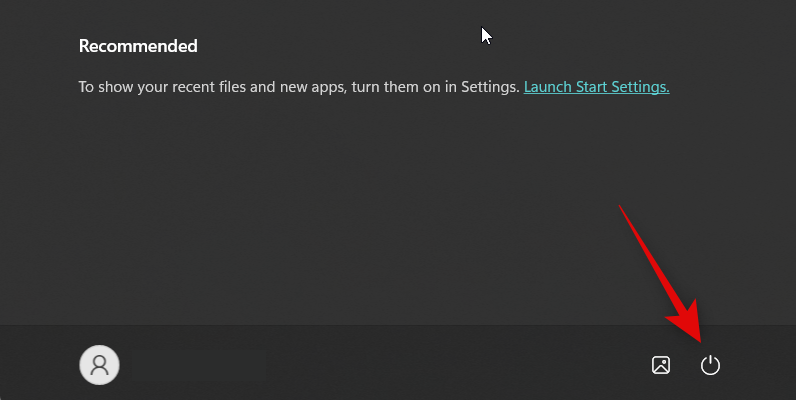Screen dimensions: 796x400
Task: Click the empty Start footer bar middle
Action: point(400,365)
